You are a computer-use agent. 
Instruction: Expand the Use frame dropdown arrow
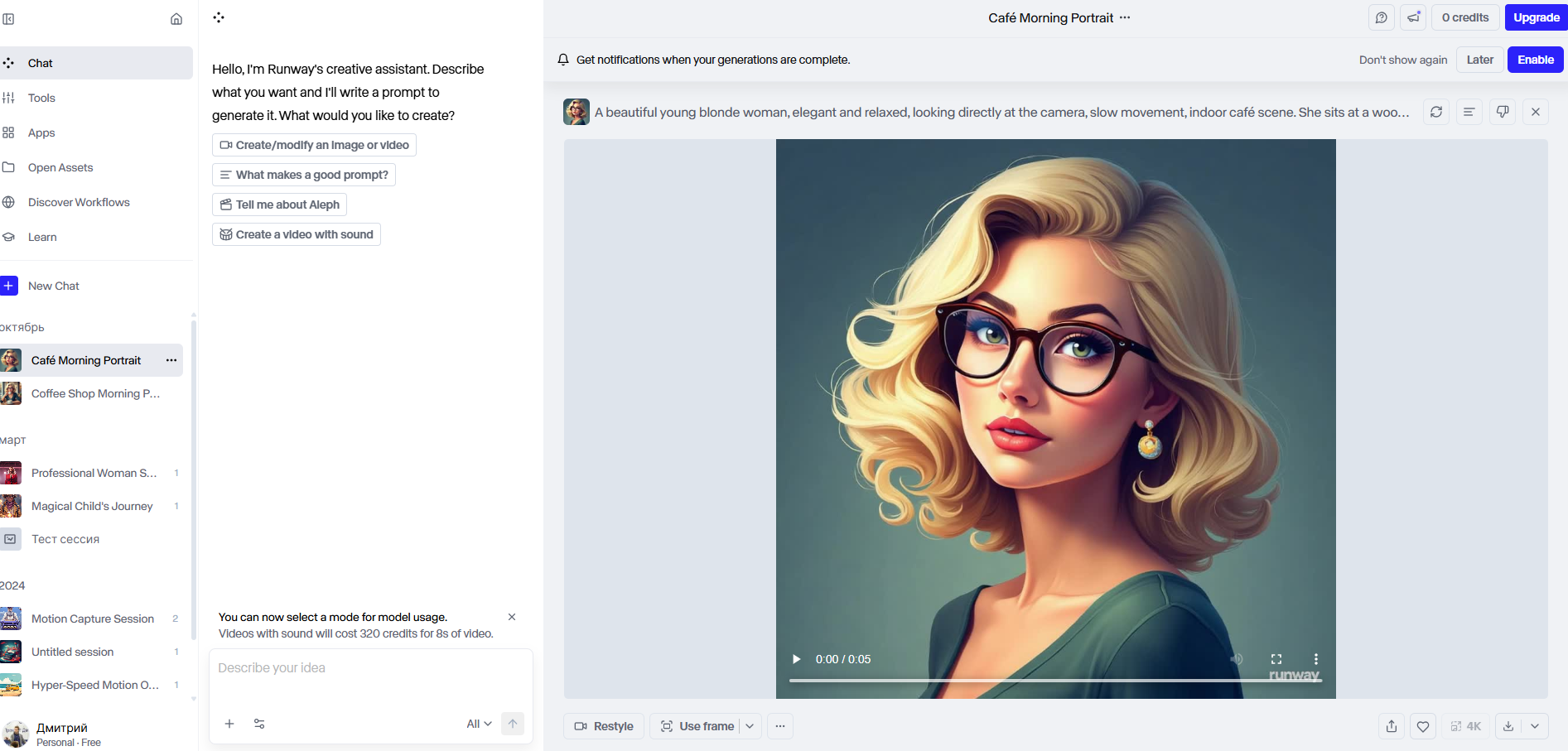point(750,726)
